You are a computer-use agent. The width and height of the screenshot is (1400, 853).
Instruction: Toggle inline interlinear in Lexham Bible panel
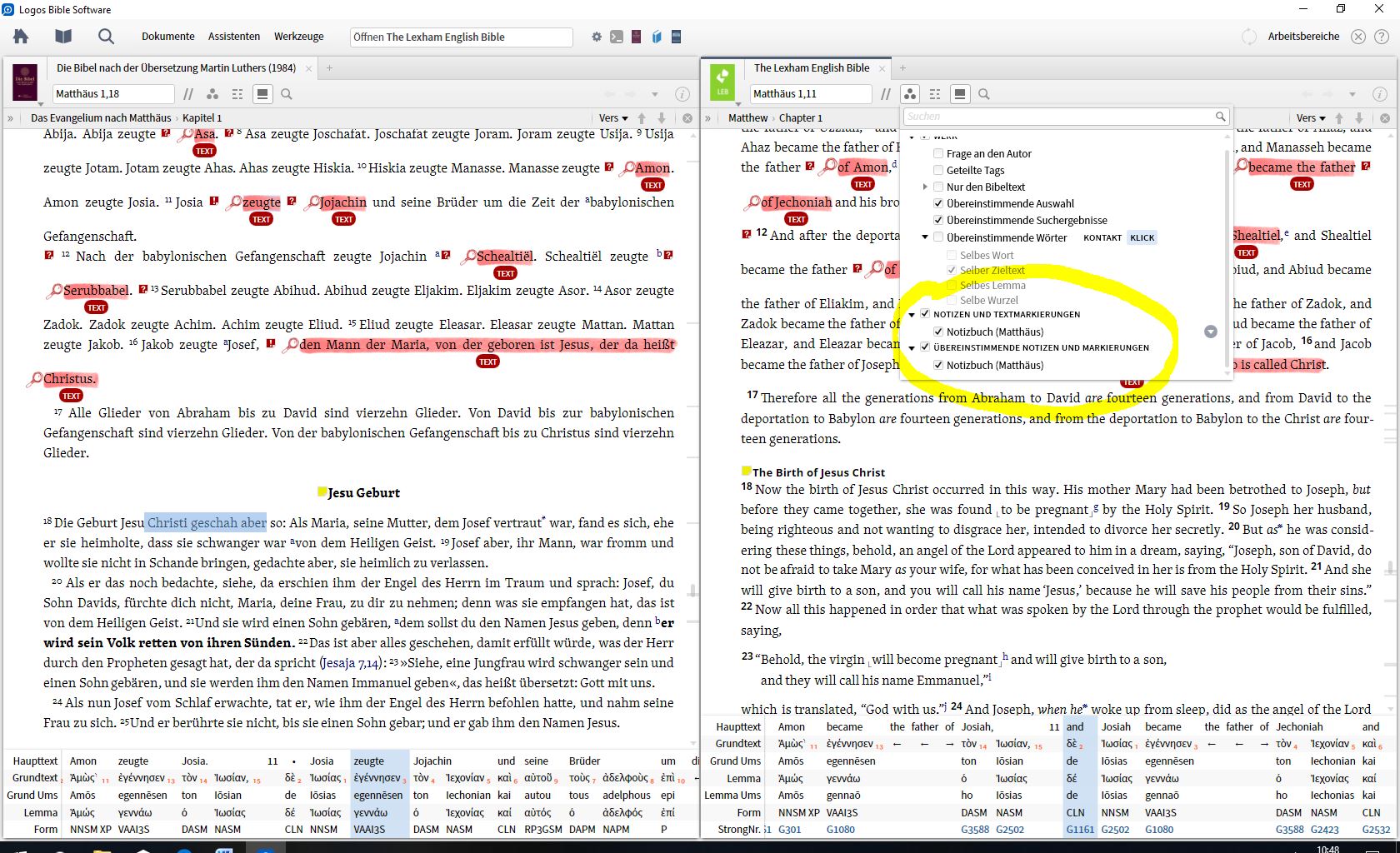pyautogui.click(x=935, y=94)
